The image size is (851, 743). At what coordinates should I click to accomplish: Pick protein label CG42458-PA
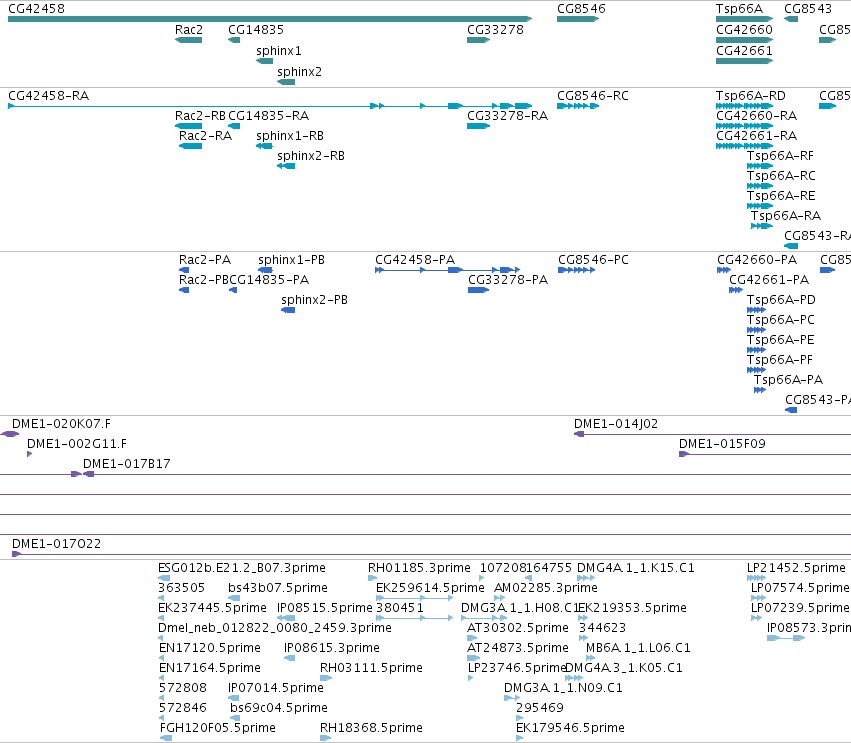tap(415, 261)
